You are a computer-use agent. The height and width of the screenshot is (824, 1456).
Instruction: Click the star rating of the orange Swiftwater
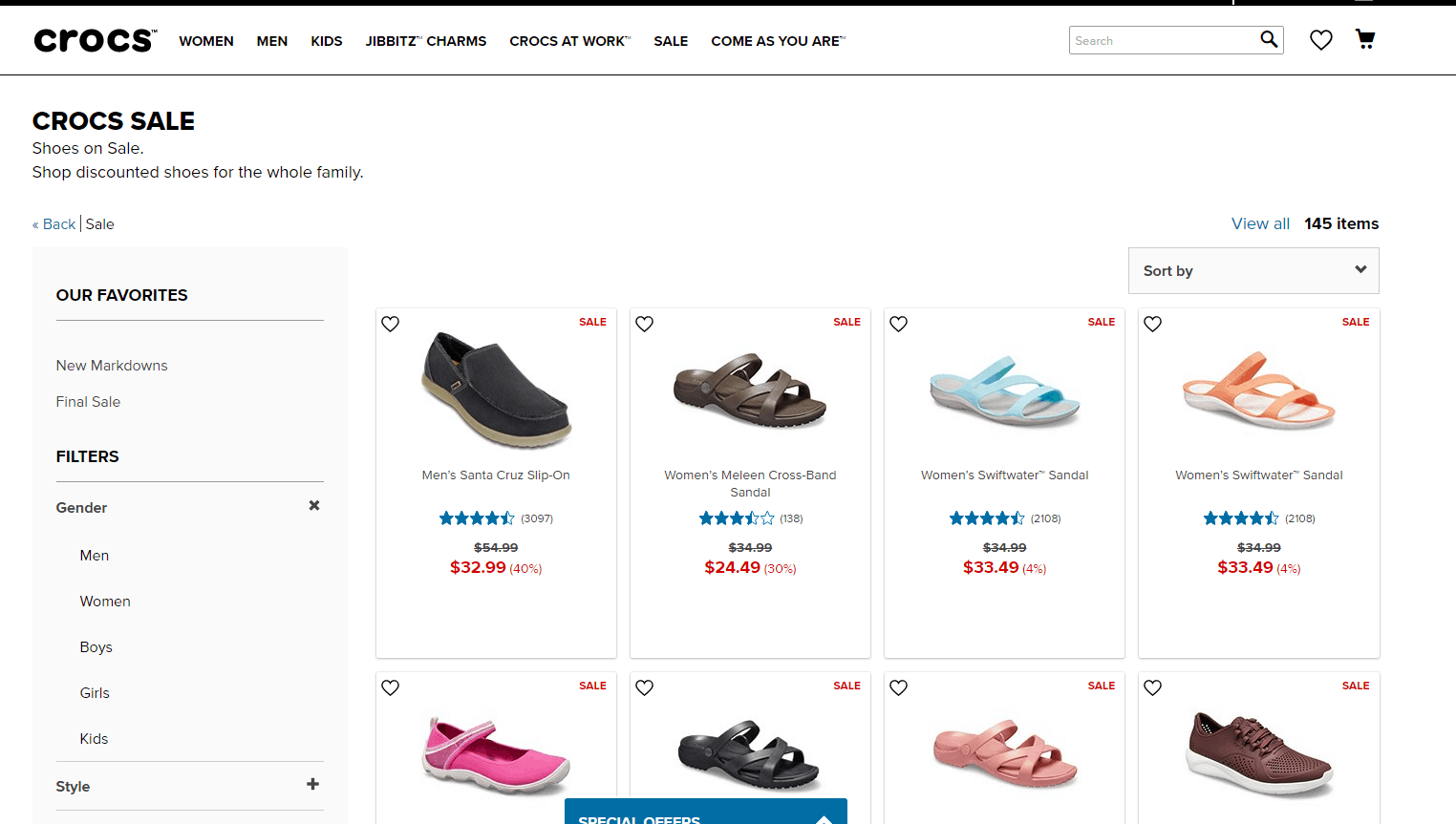coord(1241,518)
